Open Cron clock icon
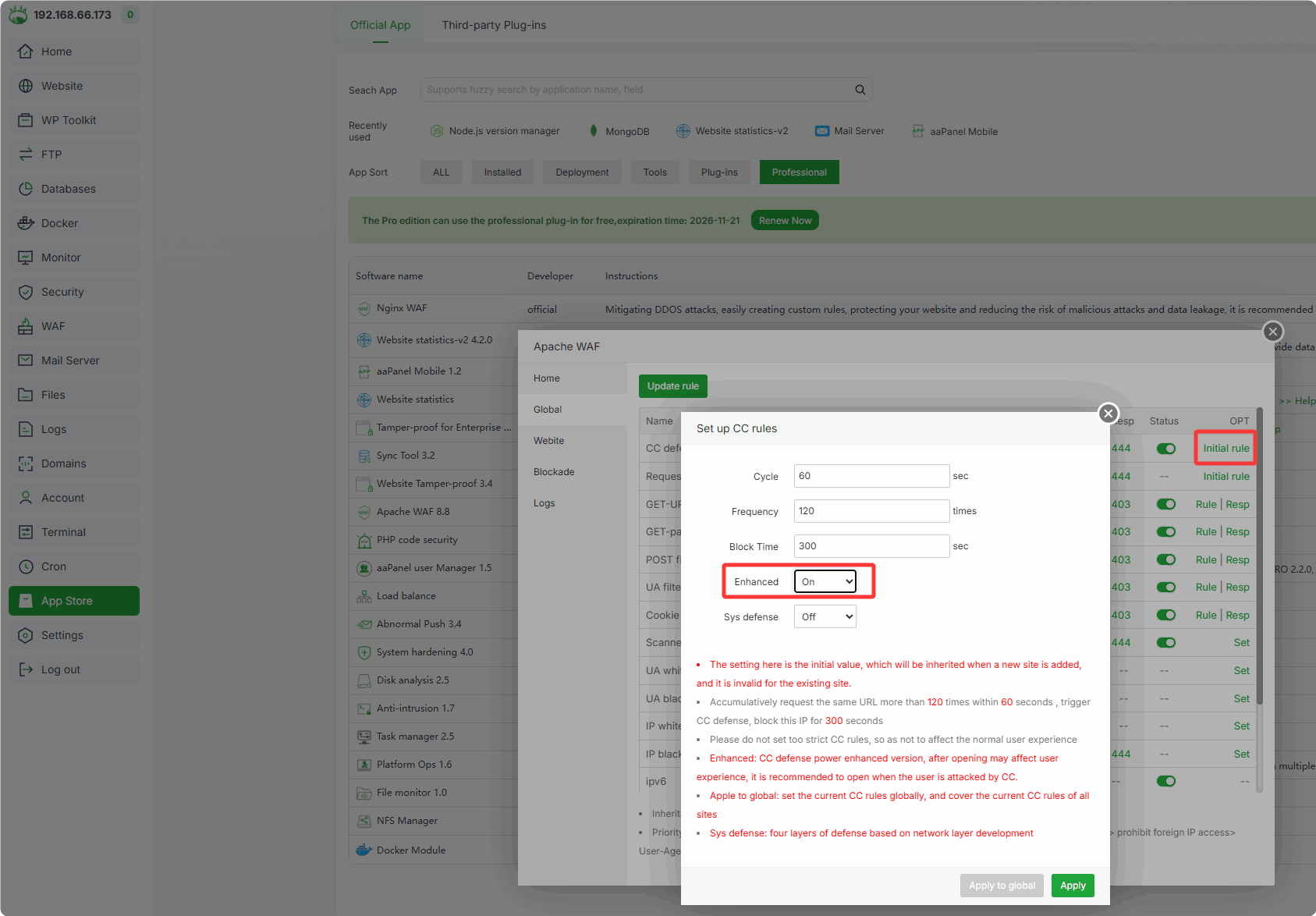Image resolution: width=1316 pixels, height=916 pixels. 26,566
